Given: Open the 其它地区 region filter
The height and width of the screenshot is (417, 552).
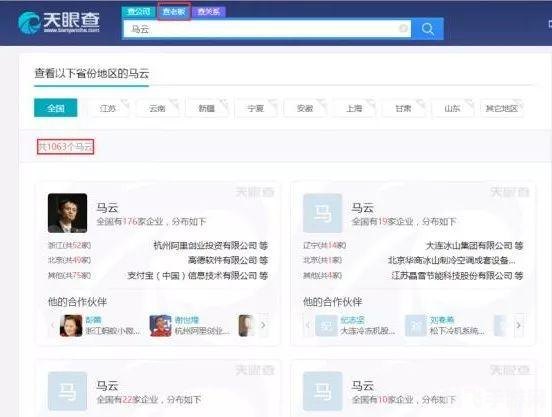Looking at the screenshot, I should click(x=502, y=108).
